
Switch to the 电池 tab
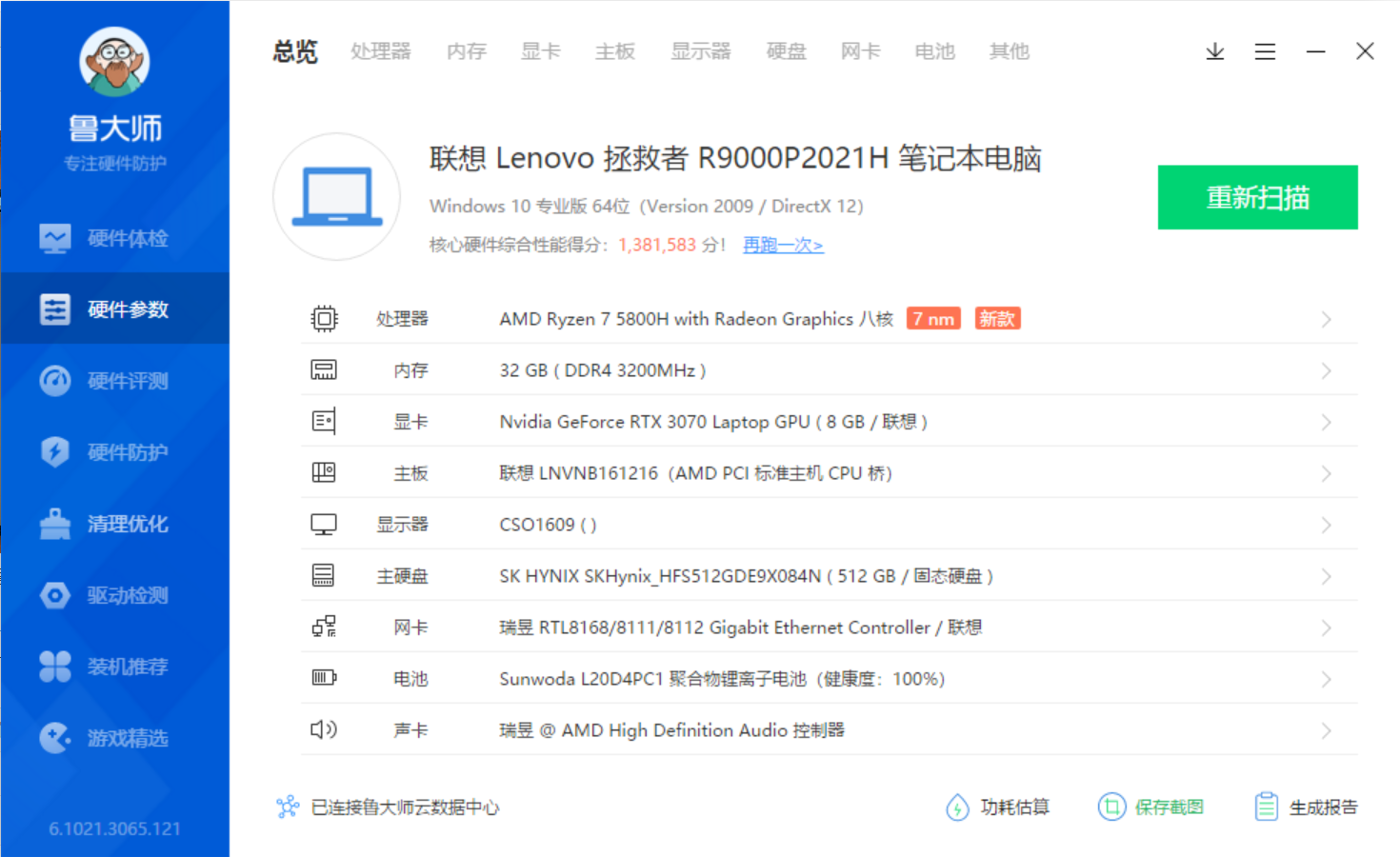point(935,51)
